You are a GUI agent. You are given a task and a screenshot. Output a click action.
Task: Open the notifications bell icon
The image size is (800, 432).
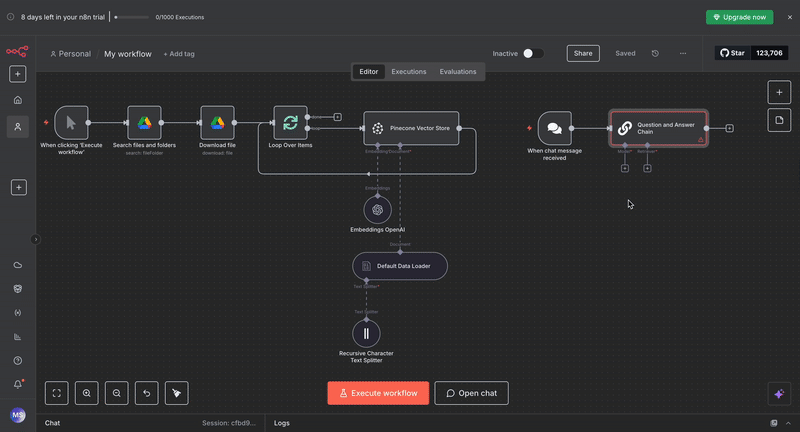(x=18, y=384)
